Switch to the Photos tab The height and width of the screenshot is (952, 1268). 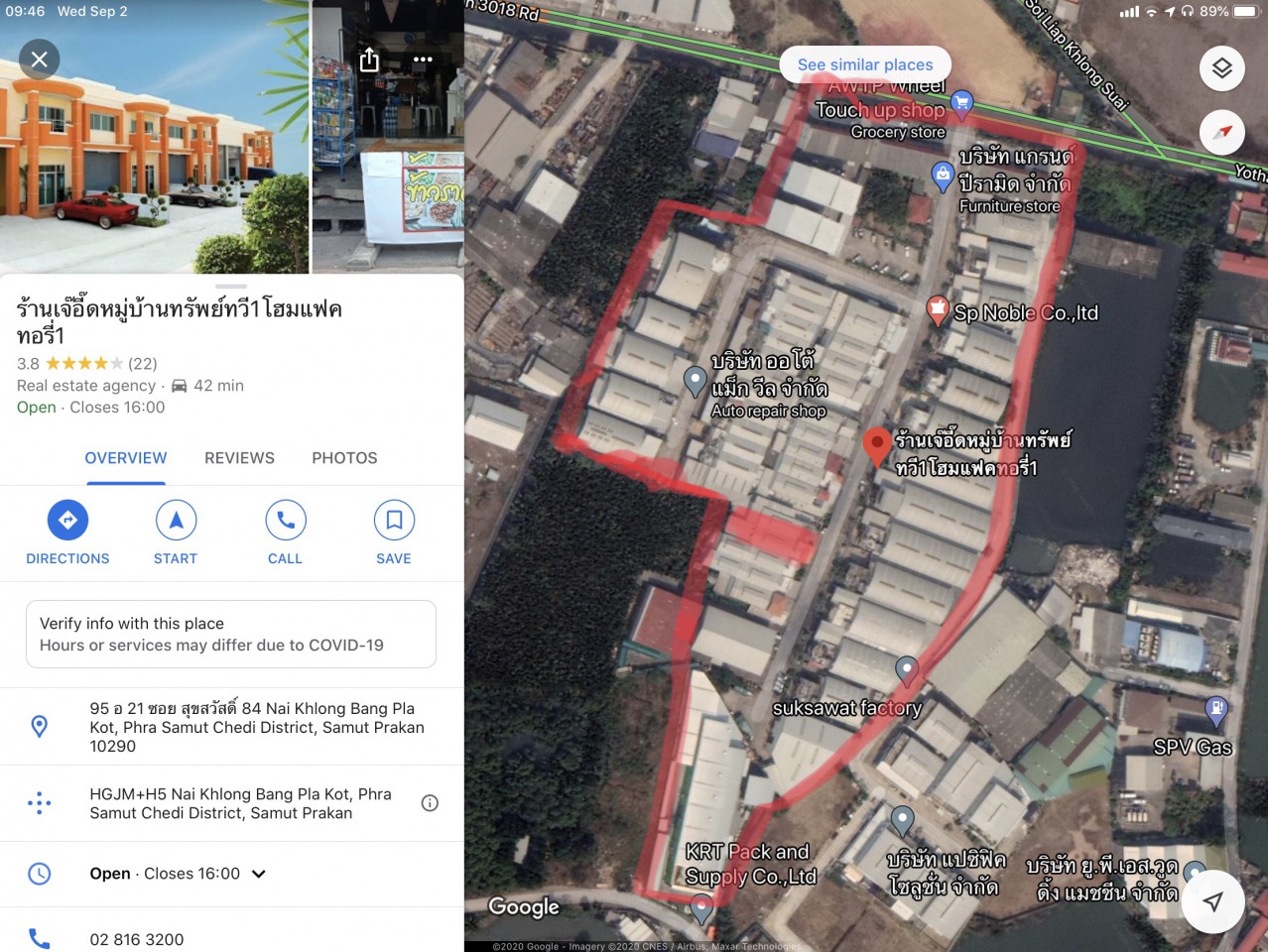click(x=344, y=458)
